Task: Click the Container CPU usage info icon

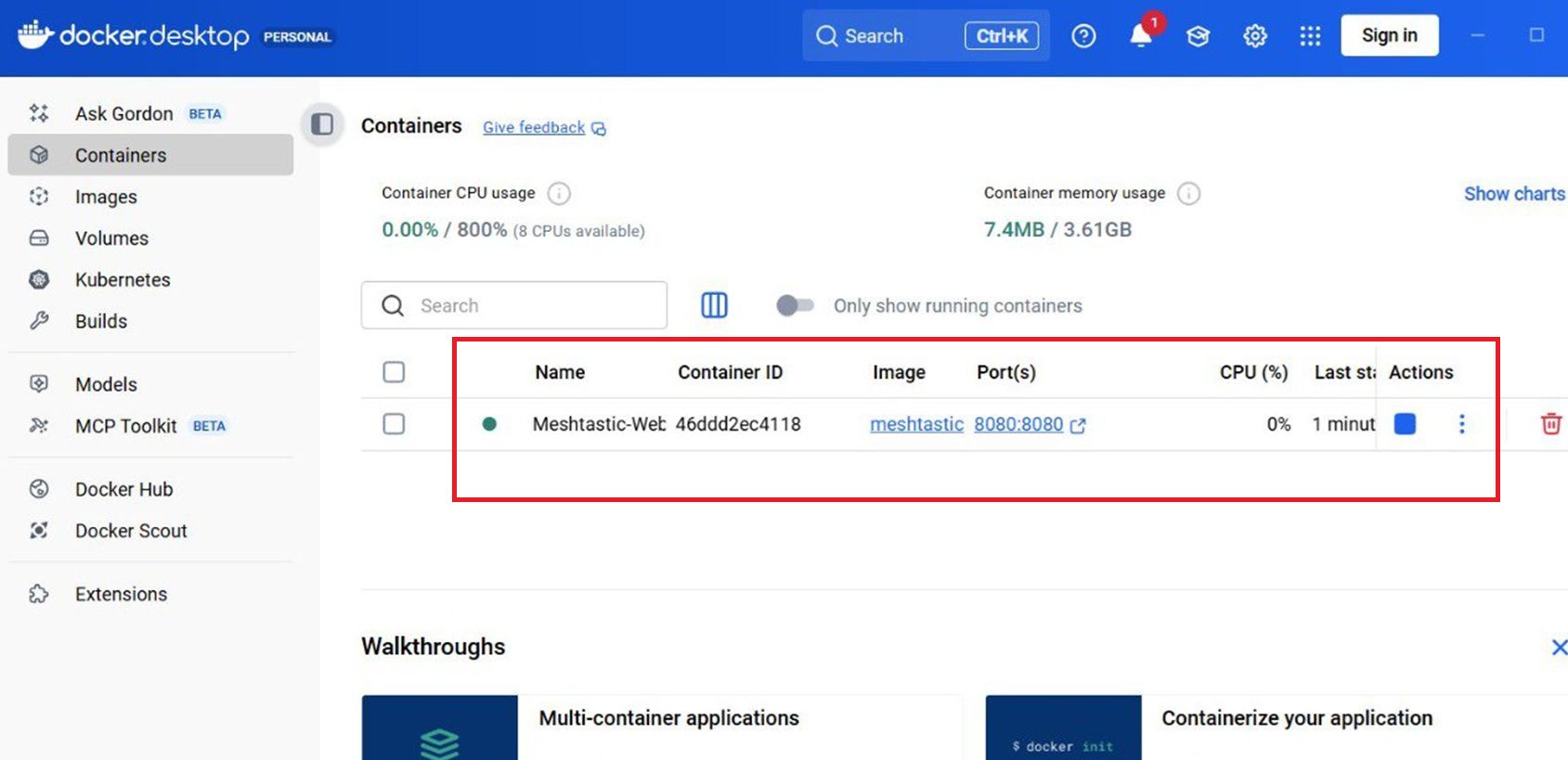Action: pyautogui.click(x=559, y=193)
